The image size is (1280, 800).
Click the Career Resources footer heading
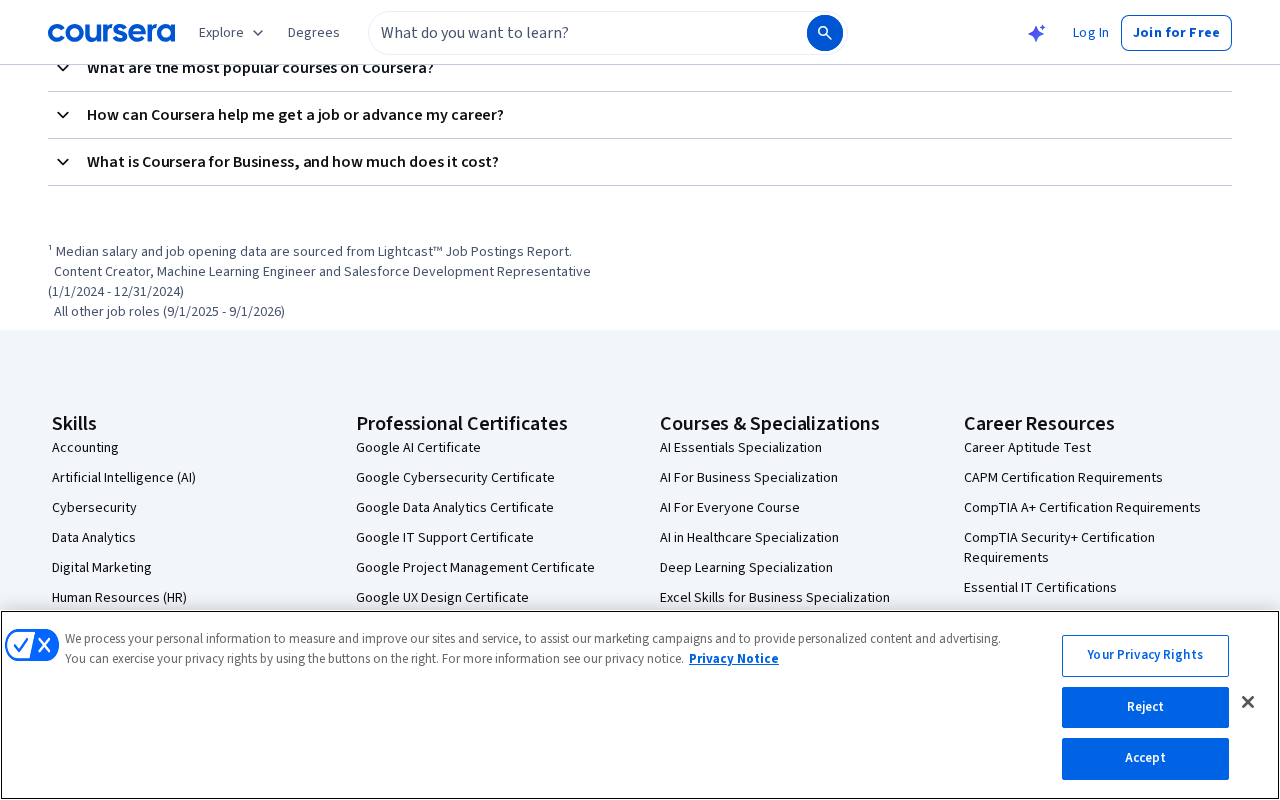[1039, 423]
